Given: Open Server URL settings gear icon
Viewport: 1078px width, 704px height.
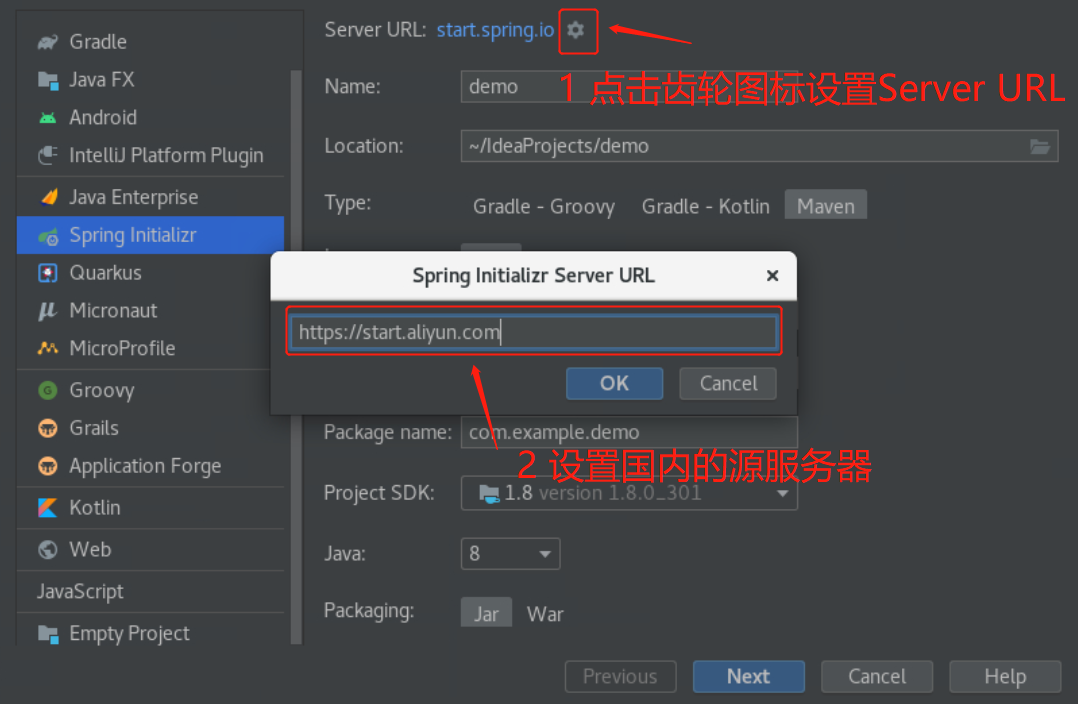Looking at the screenshot, I should (575, 30).
